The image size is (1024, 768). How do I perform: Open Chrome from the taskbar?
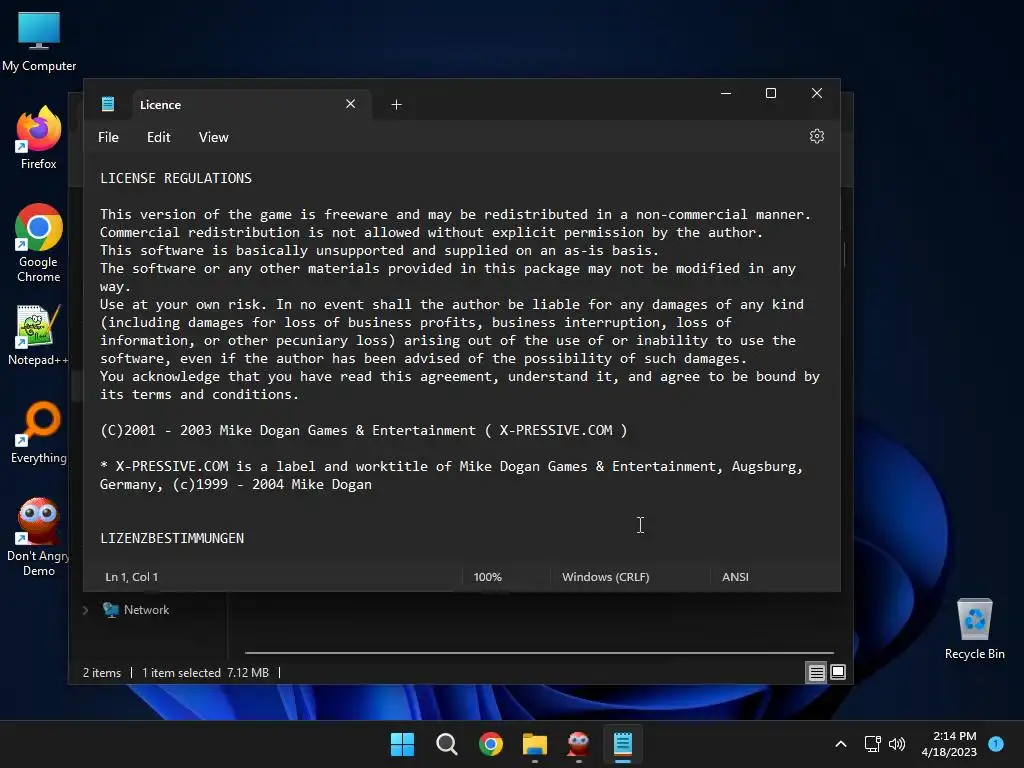pyautogui.click(x=490, y=744)
